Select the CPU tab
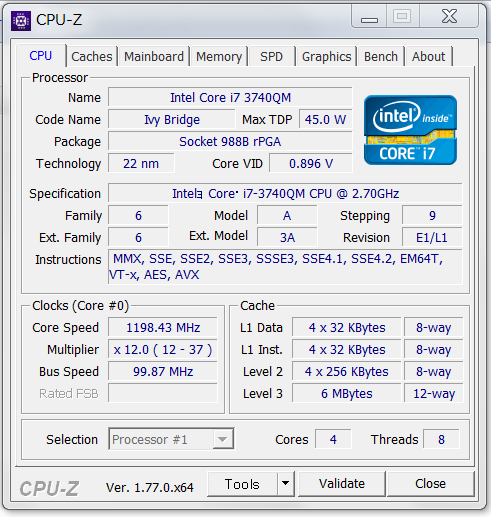This screenshot has height=517, width=491. coord(41,55)
